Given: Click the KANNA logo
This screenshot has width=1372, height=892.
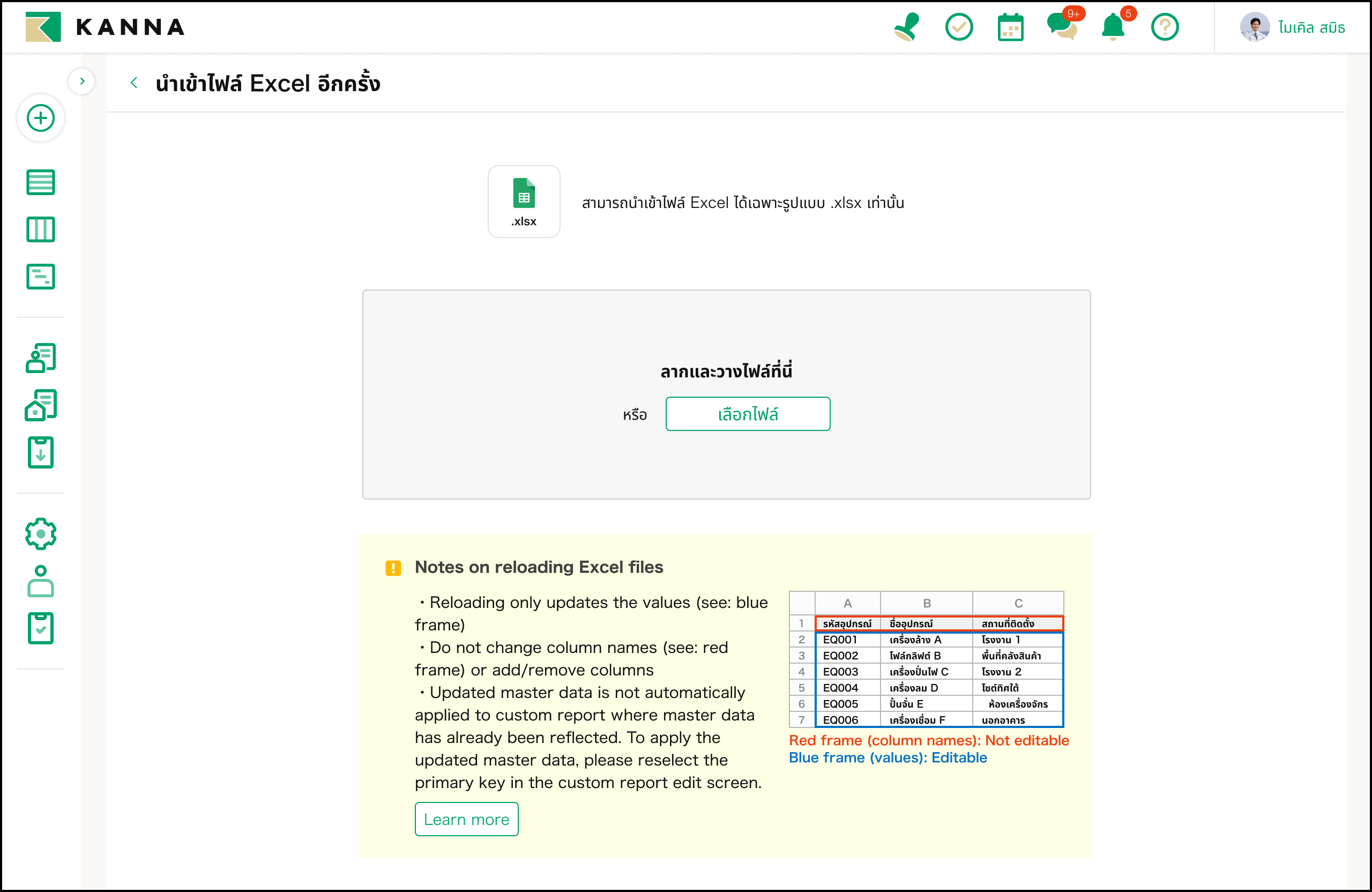Looking at the screenshot, I should (x=105, y=27).
